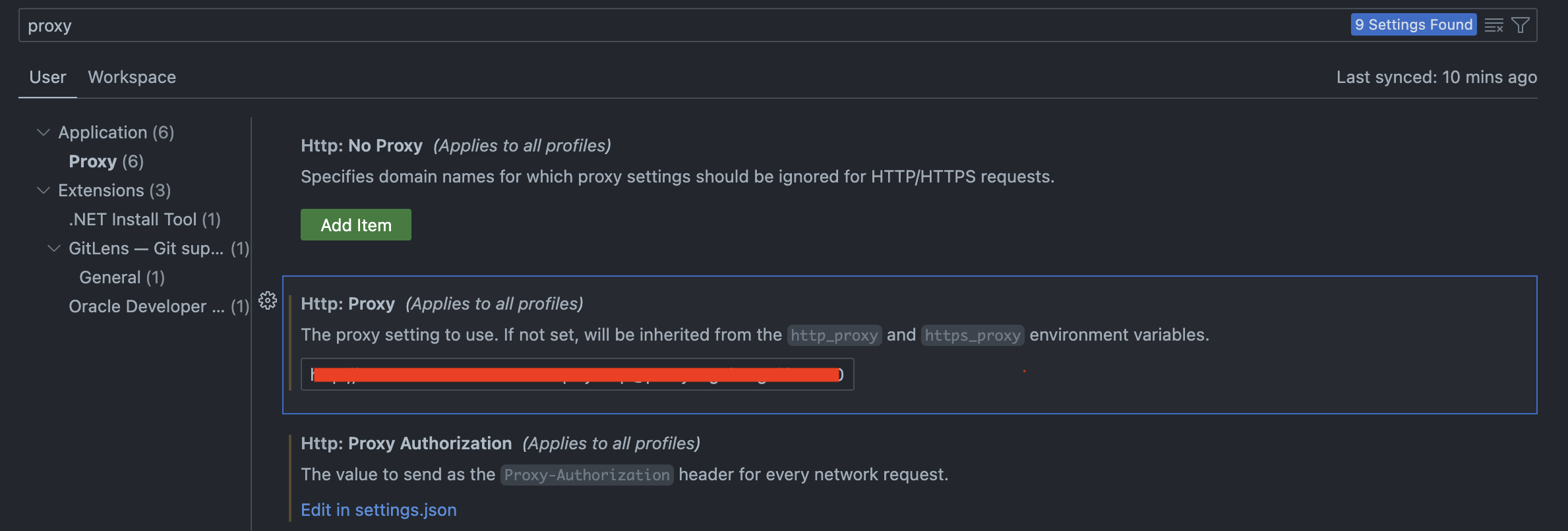Image resolution: width=1568 pixels, height=531 pixels.
Task: Open the Edit in settings.json link
Action: coord(378,510)
